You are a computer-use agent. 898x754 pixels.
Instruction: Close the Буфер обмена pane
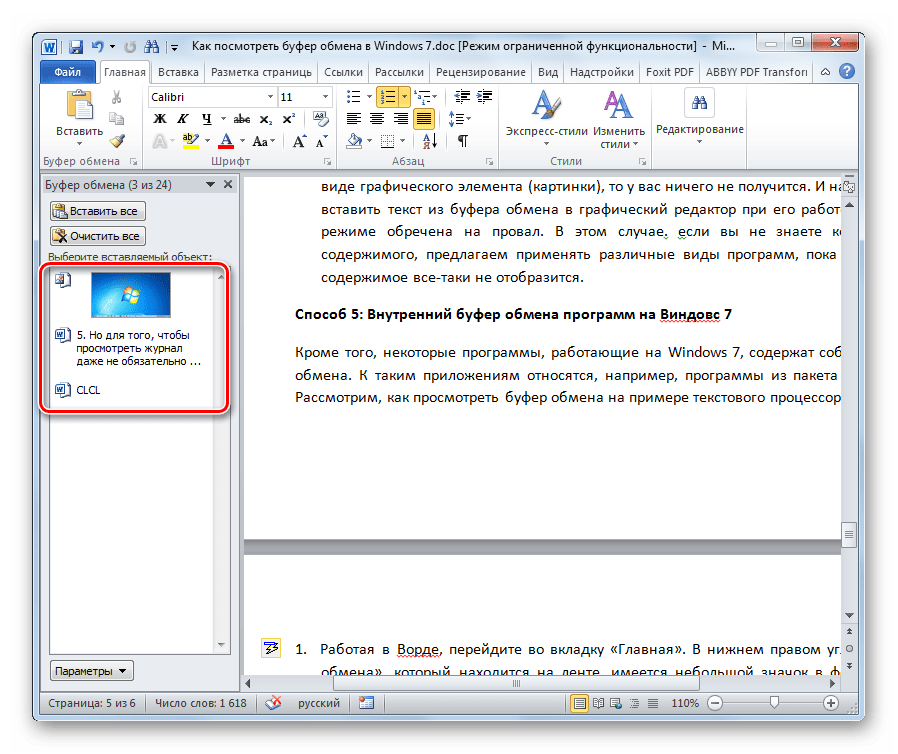[x=228, y=184]
